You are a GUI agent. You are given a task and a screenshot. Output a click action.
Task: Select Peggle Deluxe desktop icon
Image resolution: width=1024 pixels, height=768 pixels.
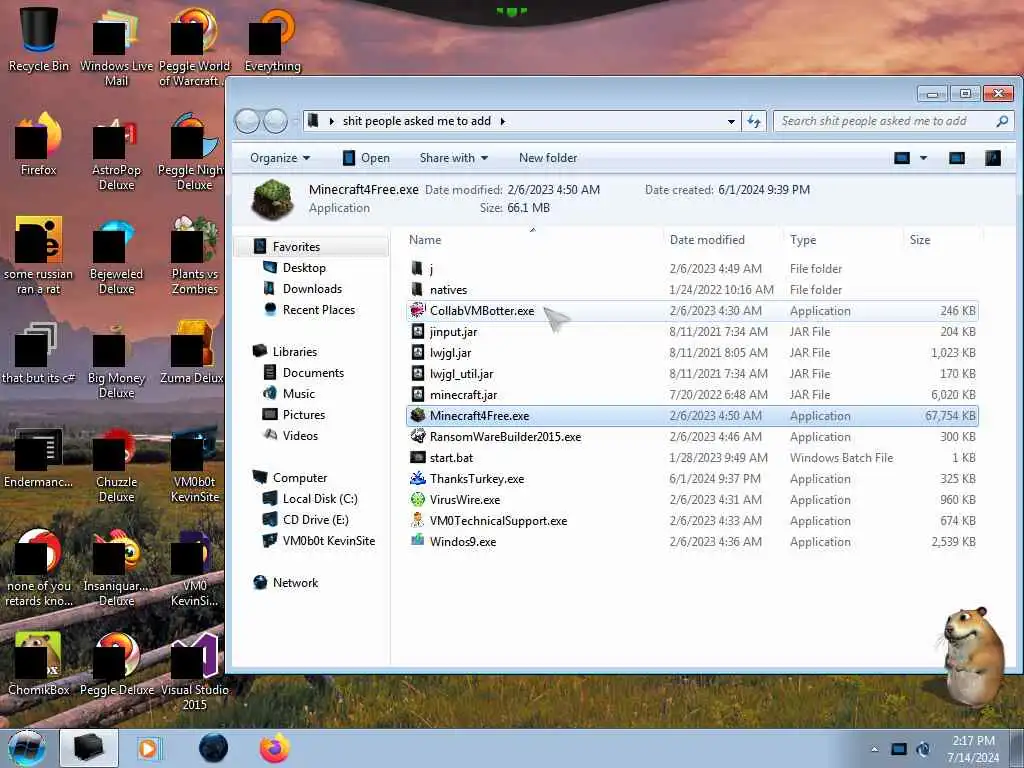[116, 664]
